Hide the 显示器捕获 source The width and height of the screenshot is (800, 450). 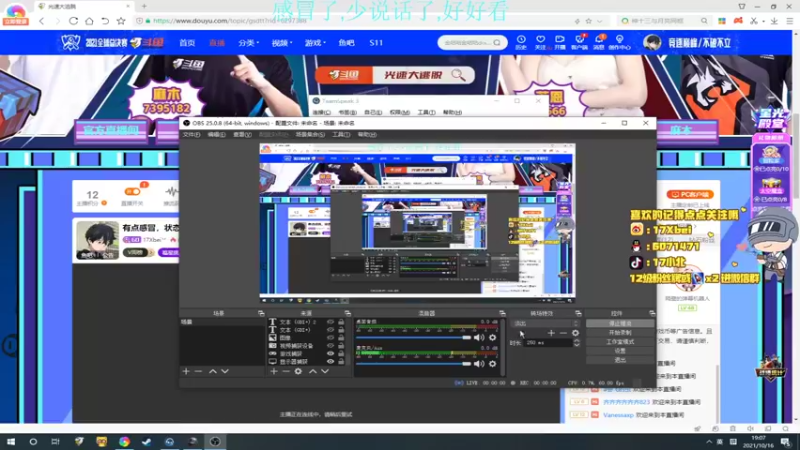(330, 361)
